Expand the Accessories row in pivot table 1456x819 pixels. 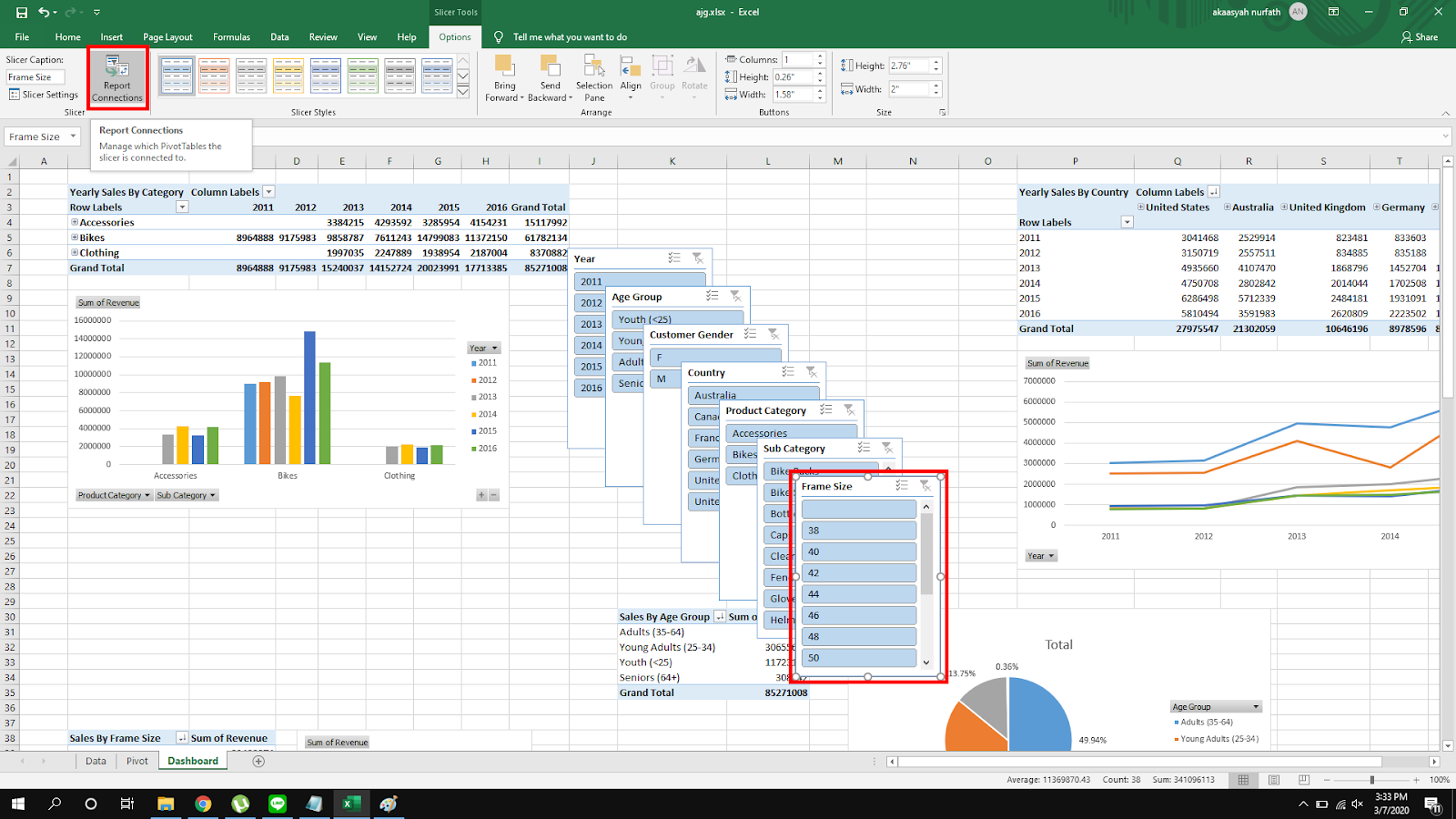point(75,222)
